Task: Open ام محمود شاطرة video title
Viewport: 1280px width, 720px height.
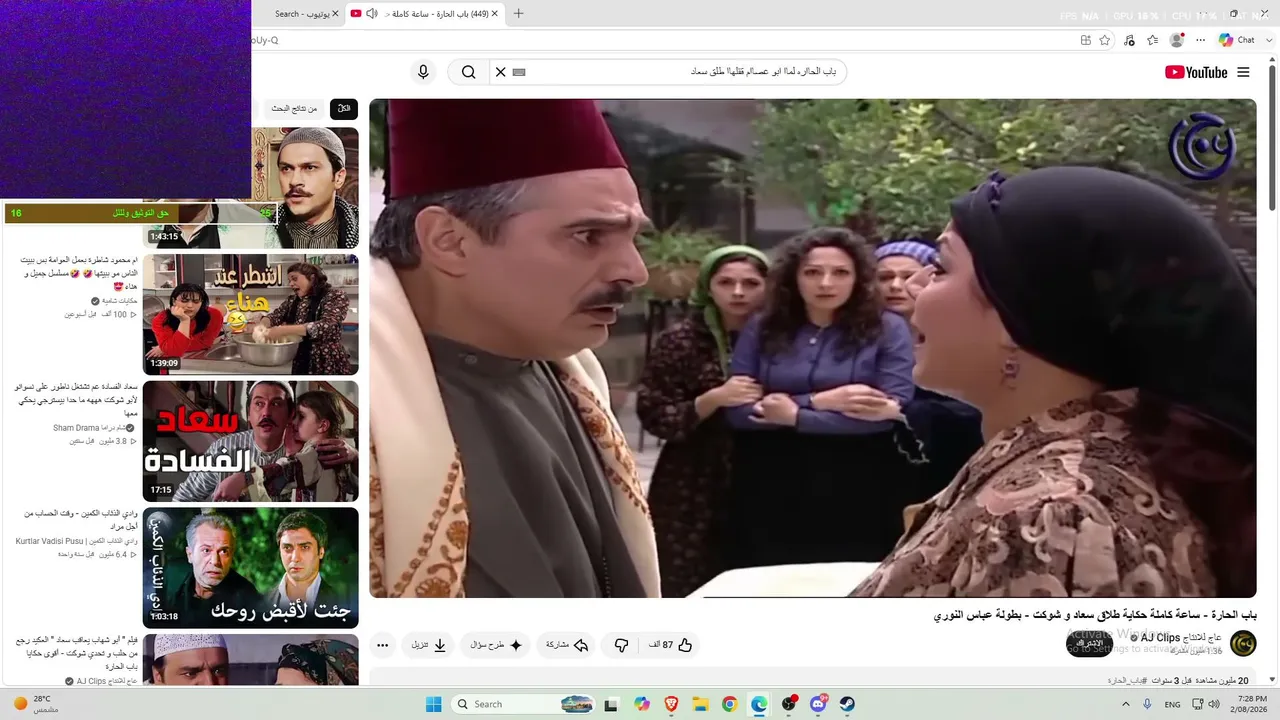Action: 79,273
